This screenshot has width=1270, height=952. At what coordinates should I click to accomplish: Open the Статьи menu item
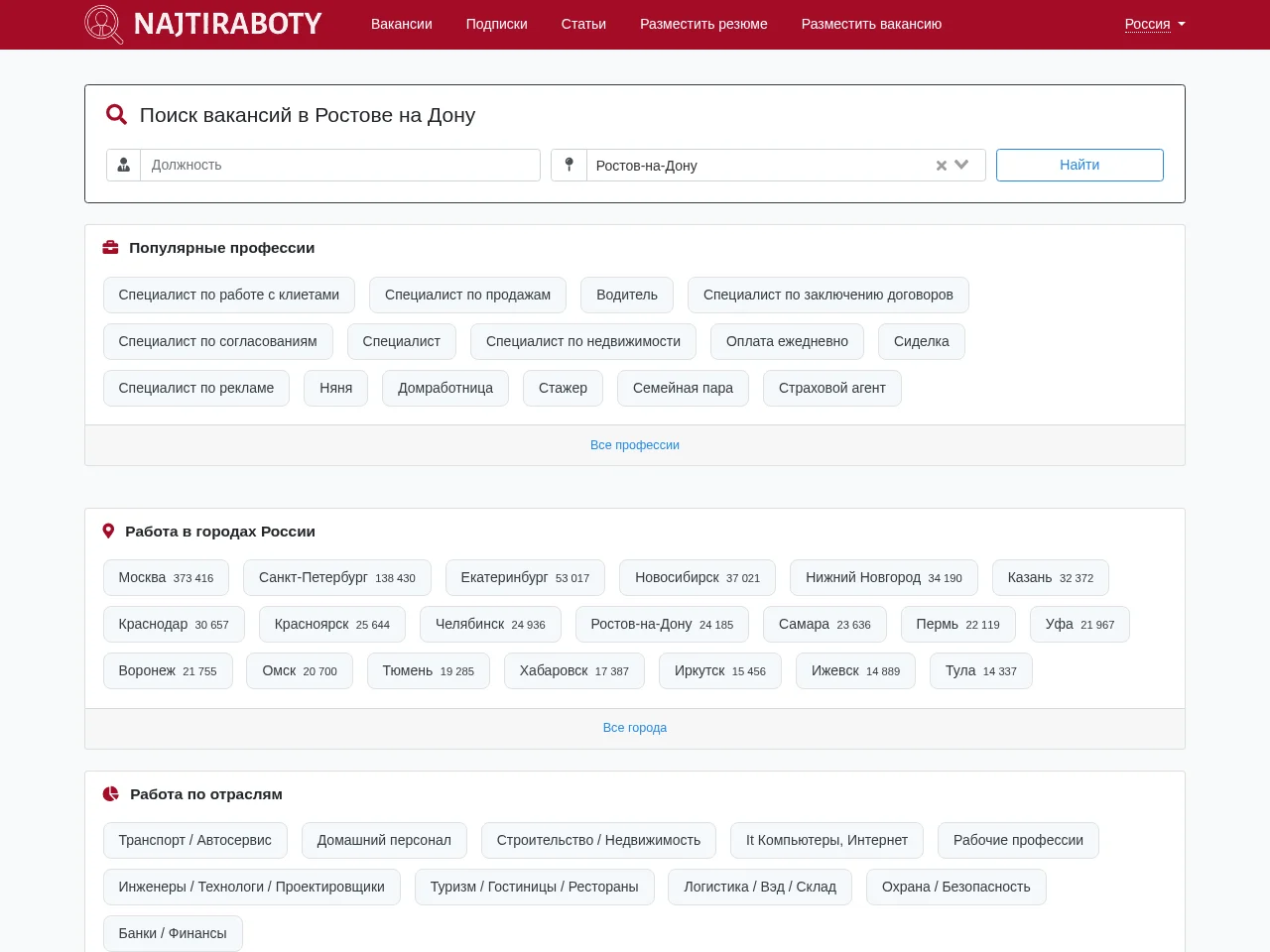[583, 24]
